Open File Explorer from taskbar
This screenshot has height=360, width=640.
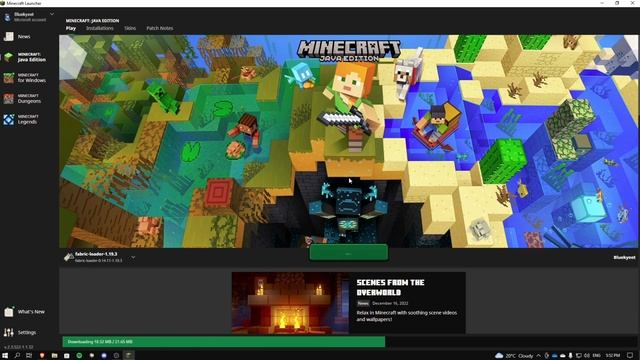pyautogui.click(x=54, y=356)
